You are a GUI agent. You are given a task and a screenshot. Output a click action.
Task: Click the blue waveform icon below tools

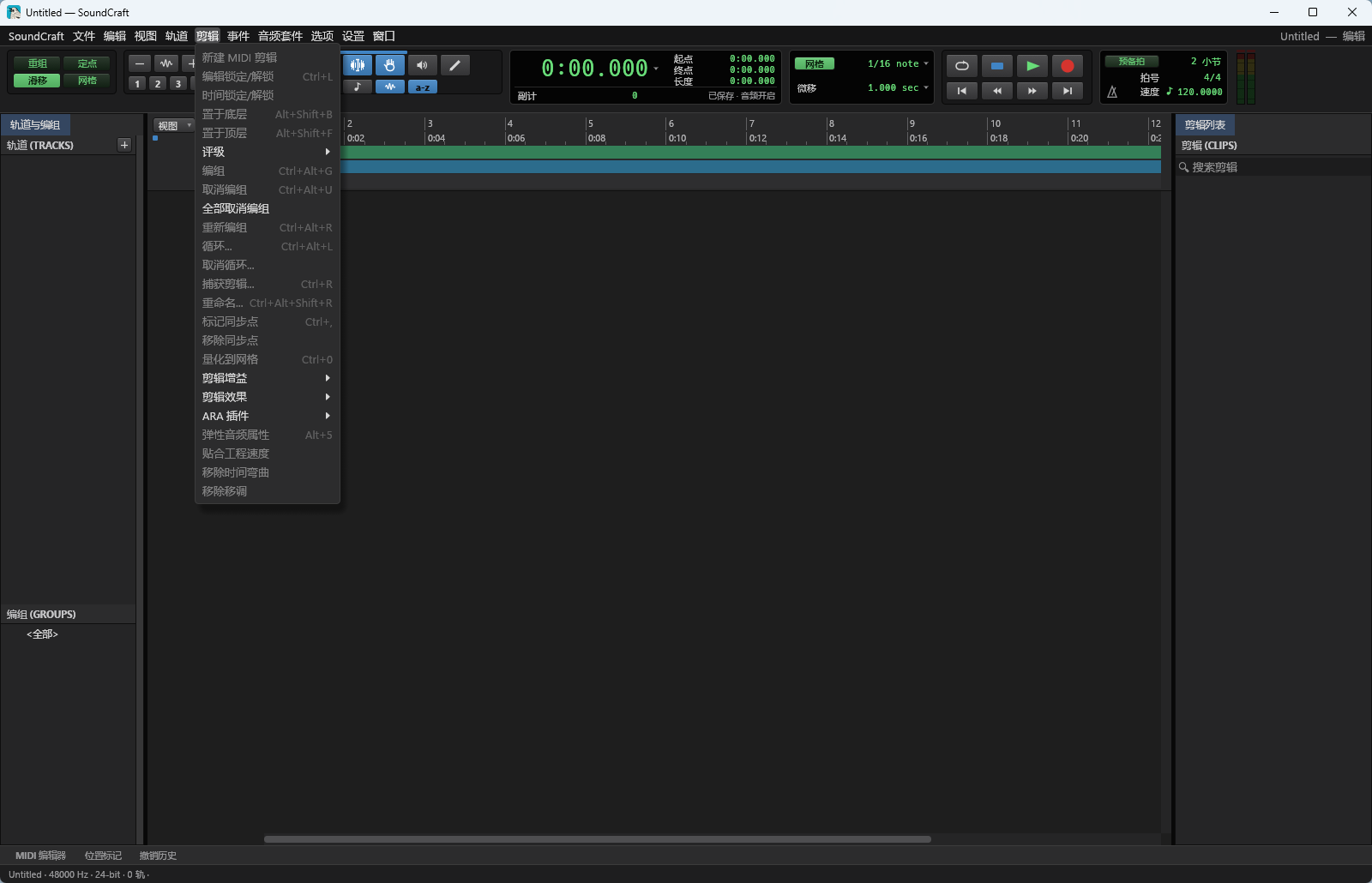click(389, 87)
